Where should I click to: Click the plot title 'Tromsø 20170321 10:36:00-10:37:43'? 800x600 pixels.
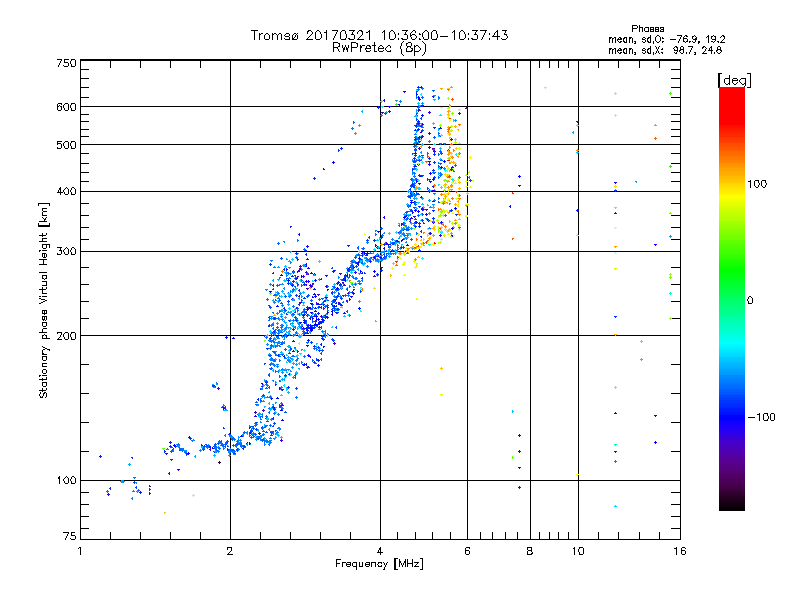[379, 35]
